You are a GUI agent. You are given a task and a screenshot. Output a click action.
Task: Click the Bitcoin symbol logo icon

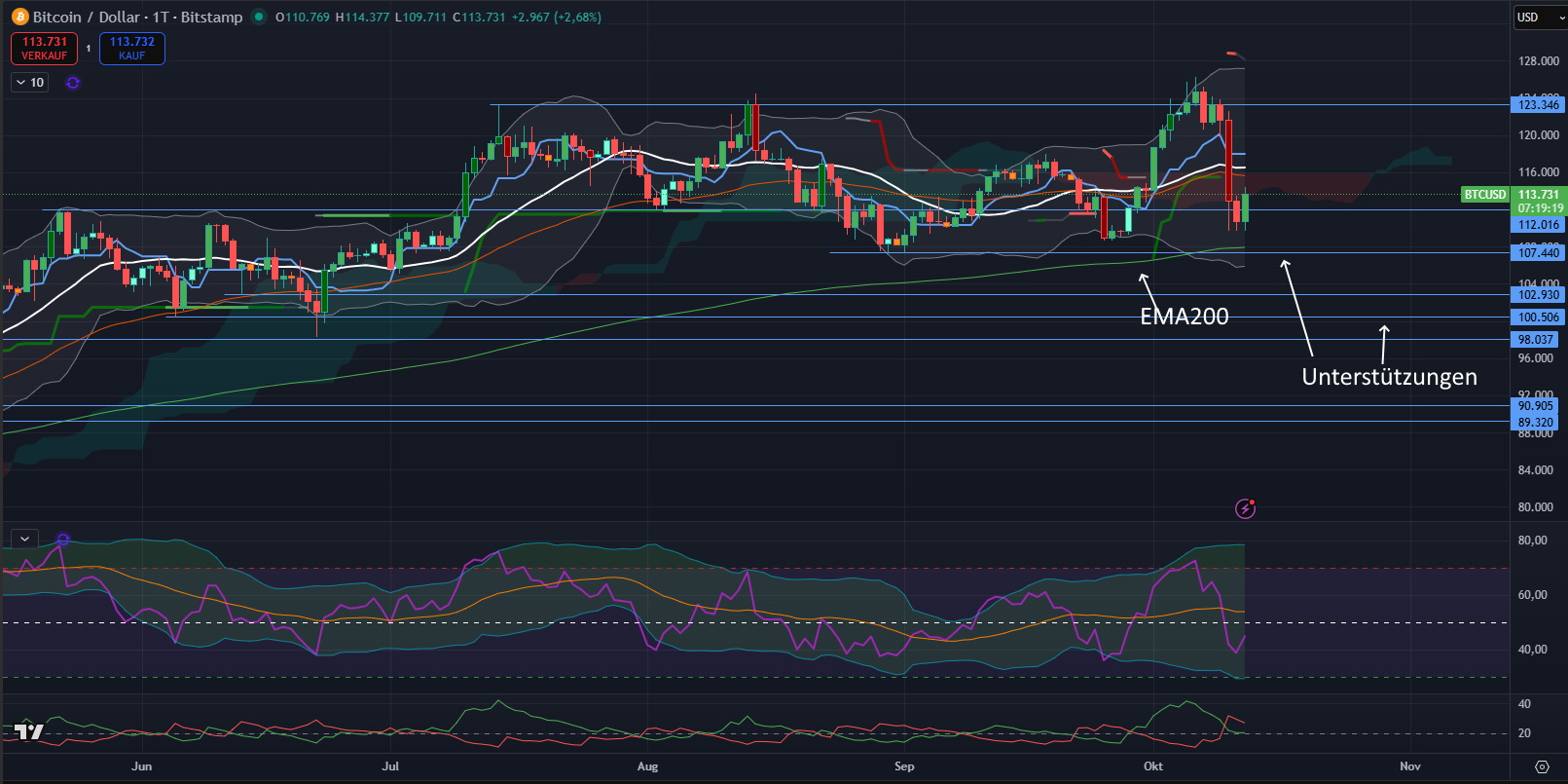click(19, 17)
